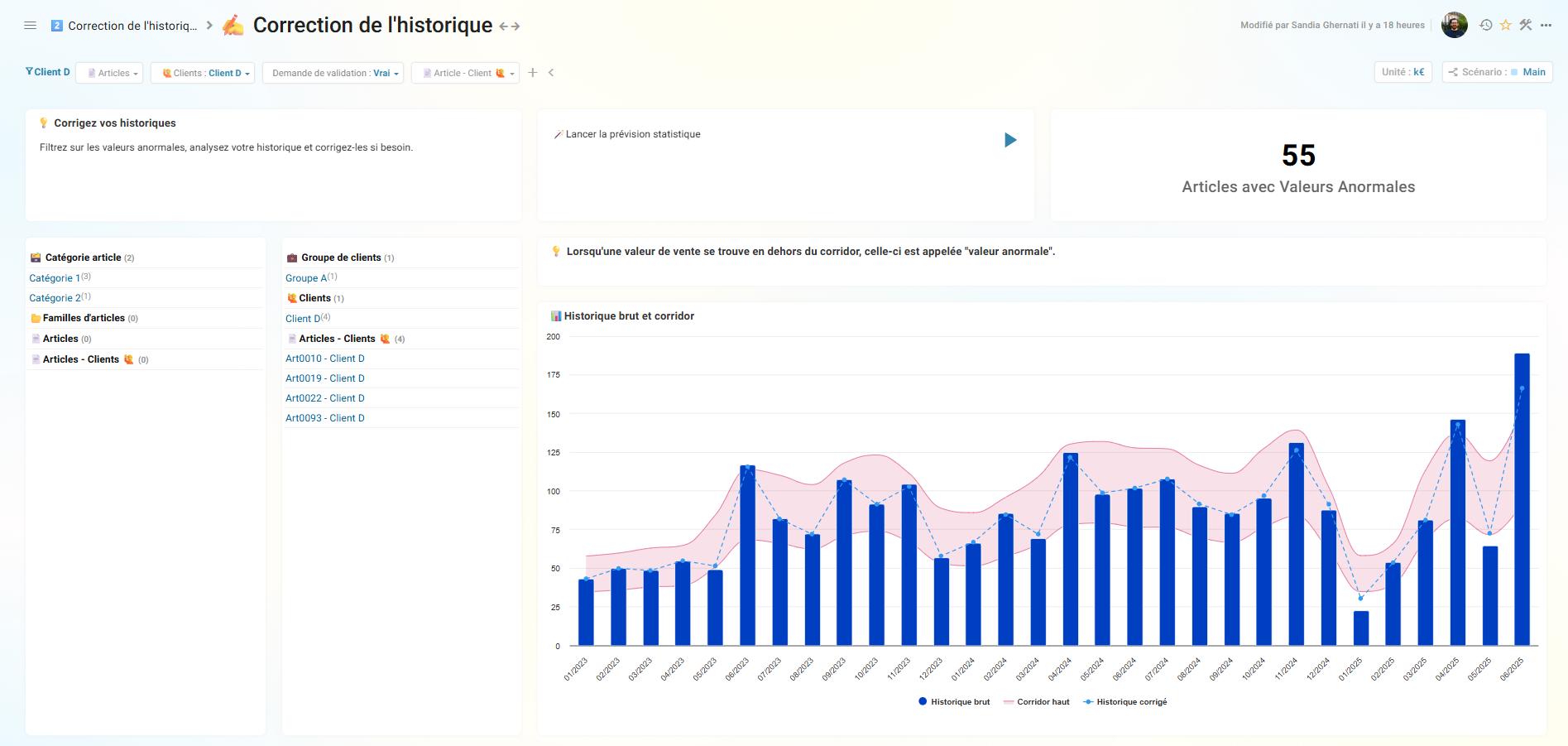Viewport: 1568px width, 746px height.
Task: Expand Demande de validation filter dropdown
Action: (333, 73)
